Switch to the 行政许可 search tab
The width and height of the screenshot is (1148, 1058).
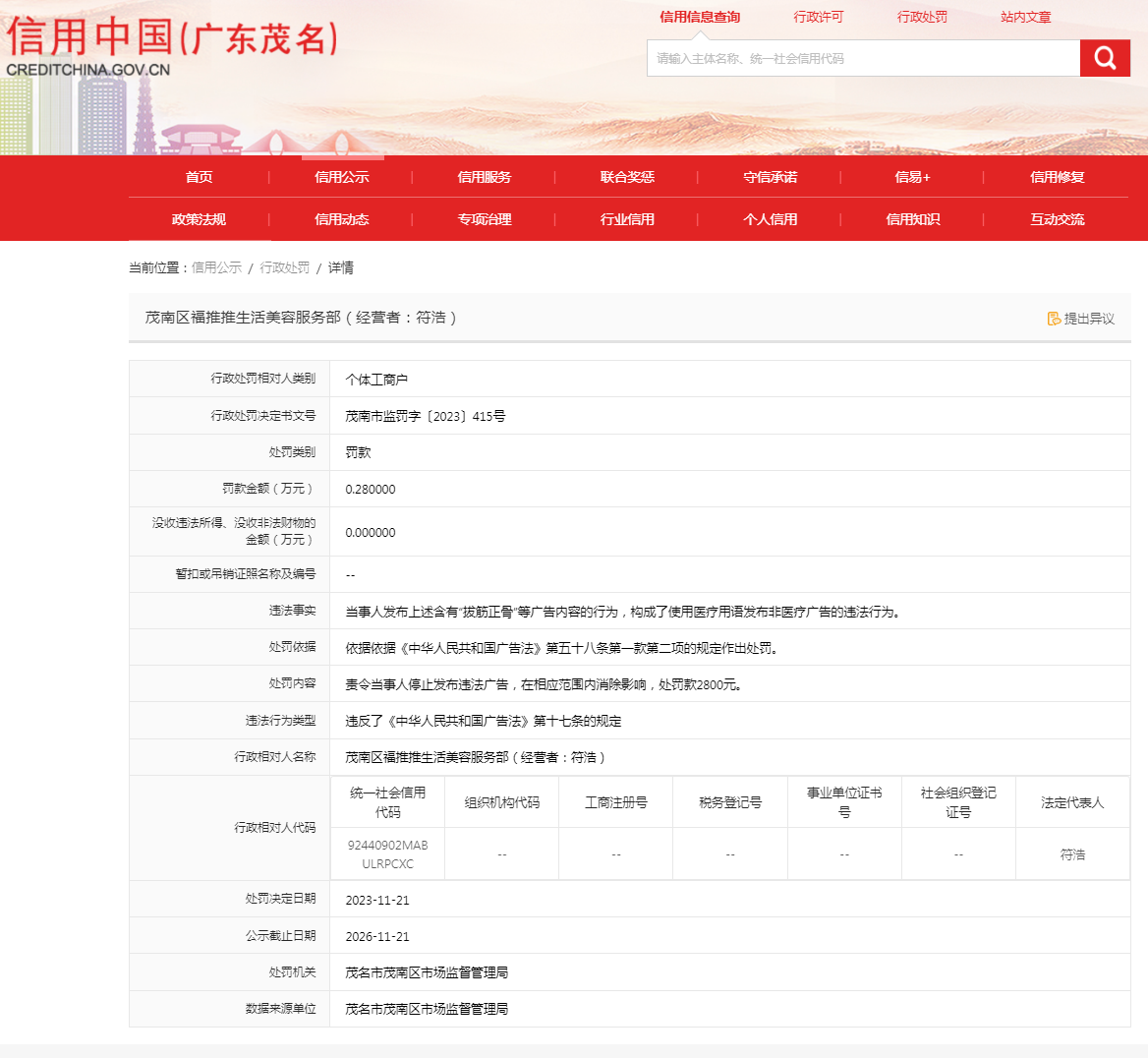[x=818, y=17]
